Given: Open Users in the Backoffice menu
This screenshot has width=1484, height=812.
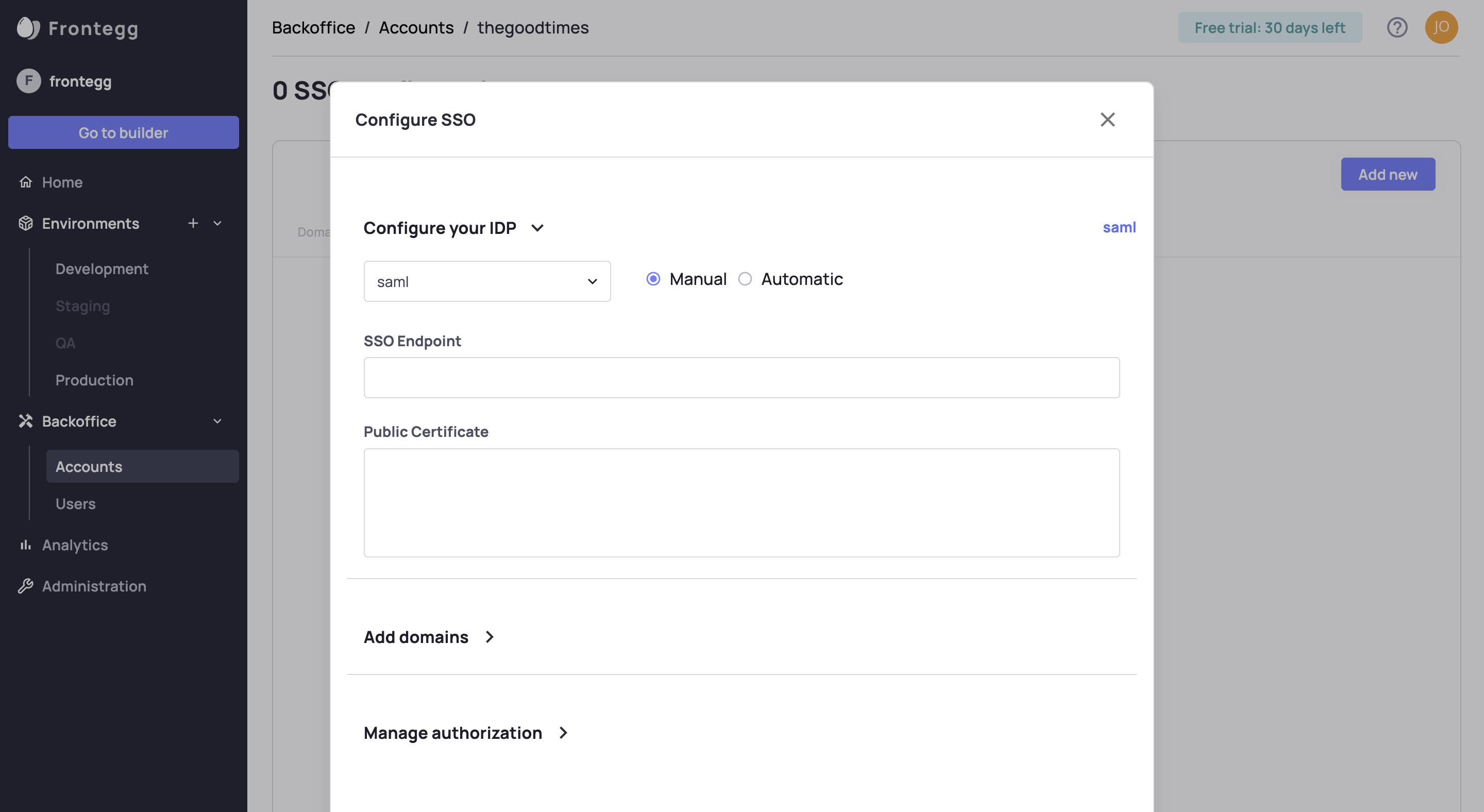Looking at the screenshot, I should pyautogui.click(x=75, y=503).
